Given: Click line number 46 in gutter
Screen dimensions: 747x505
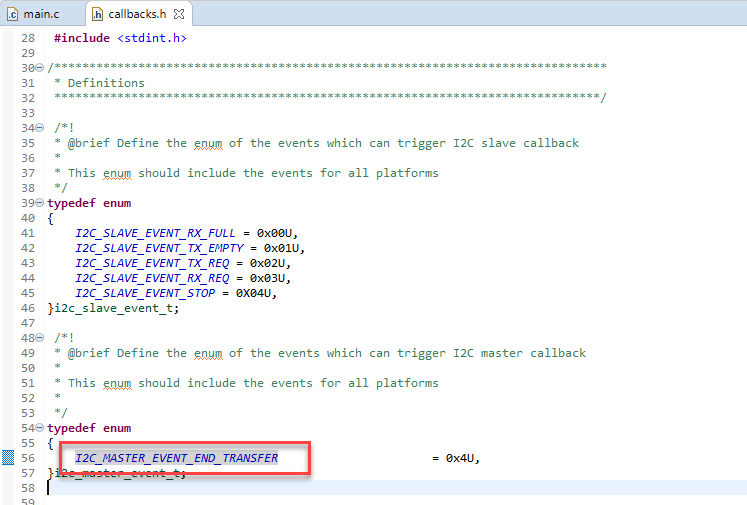Looking at the screenshot, I should click(28, 308).
